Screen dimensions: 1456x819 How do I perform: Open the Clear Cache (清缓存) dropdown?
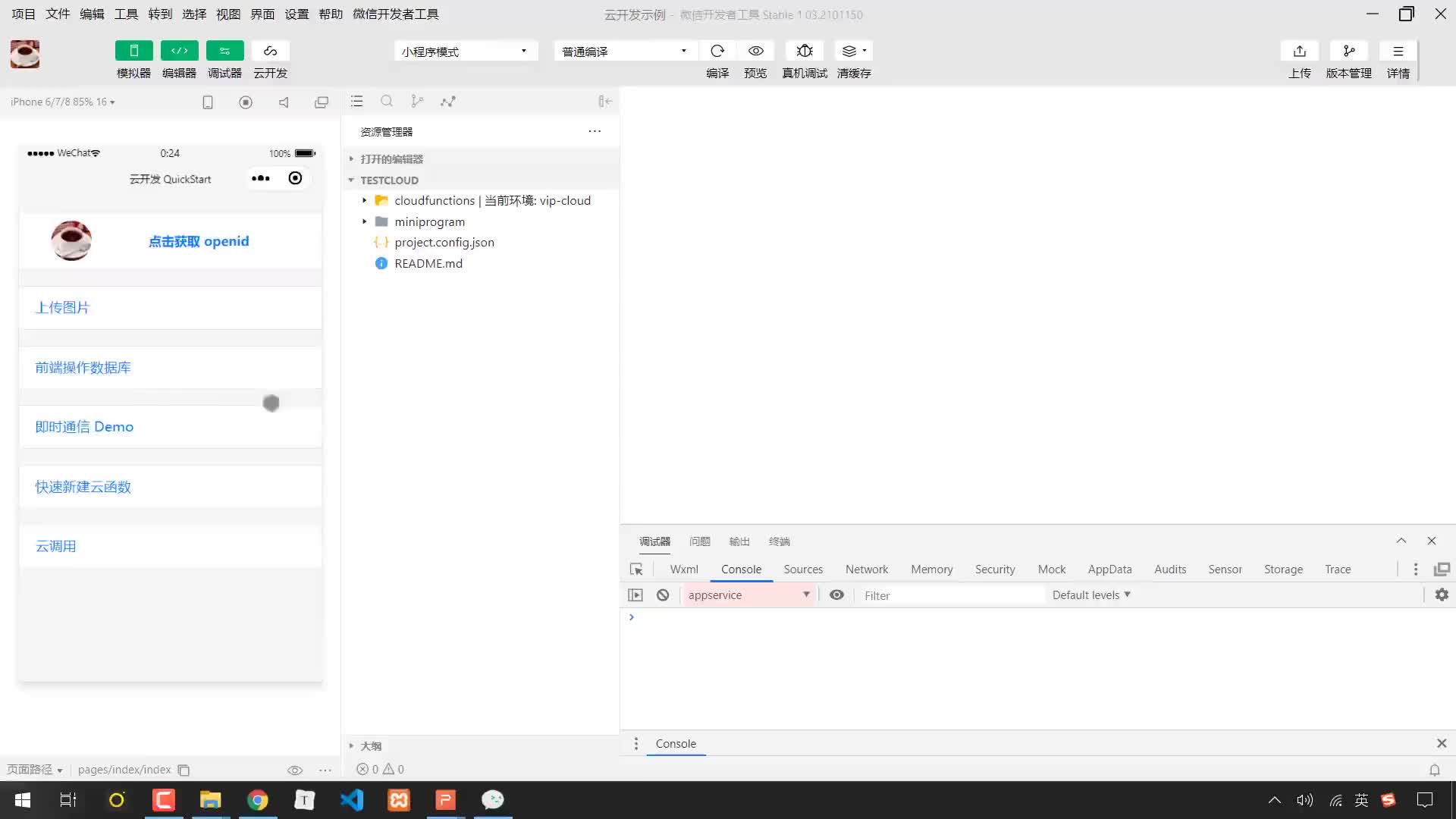click(x=854, y=51)
